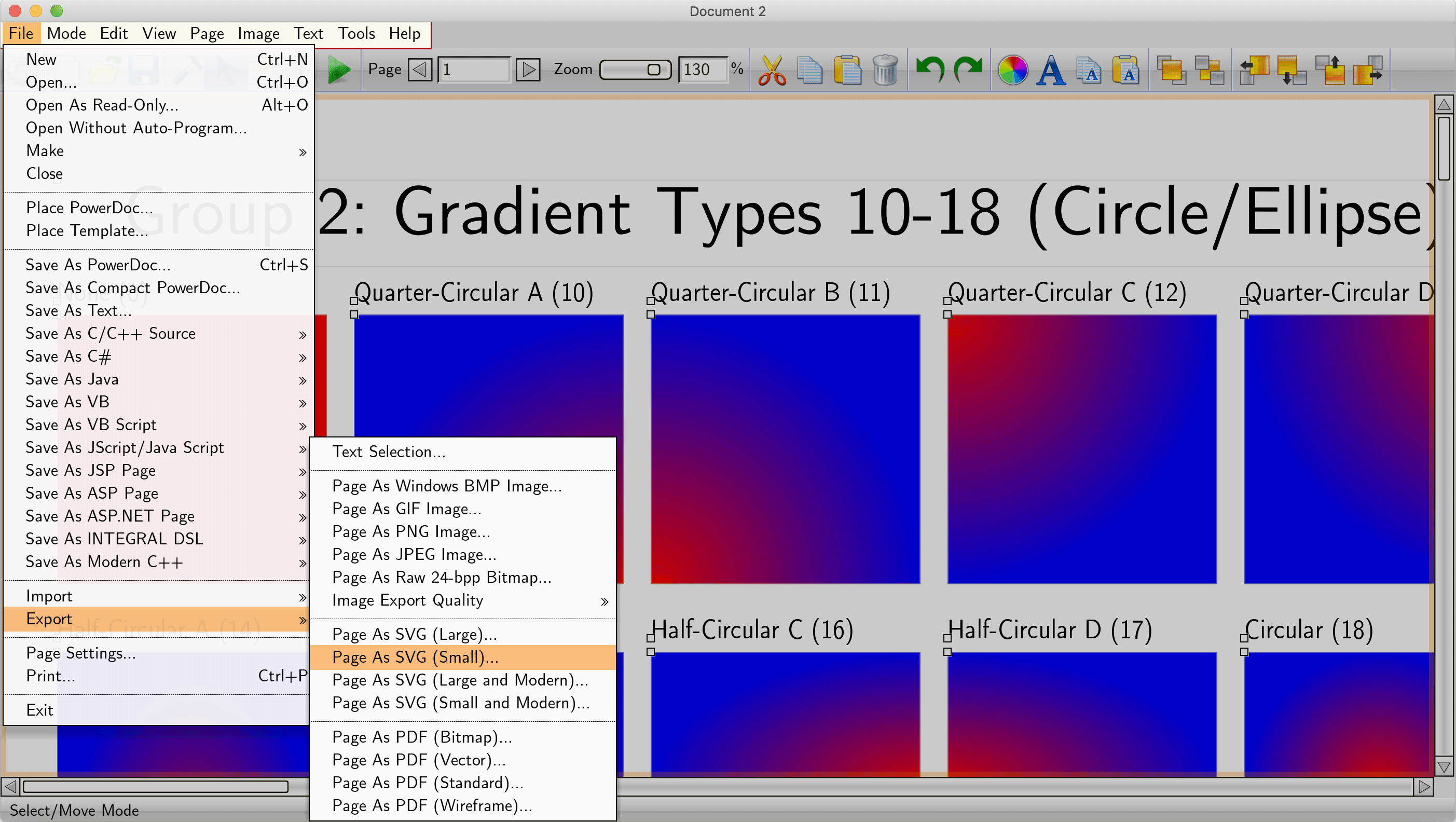Viewport: 1456px width, 822px height.
Task: Go to previous page arrow button
Action: pos(419,70)
